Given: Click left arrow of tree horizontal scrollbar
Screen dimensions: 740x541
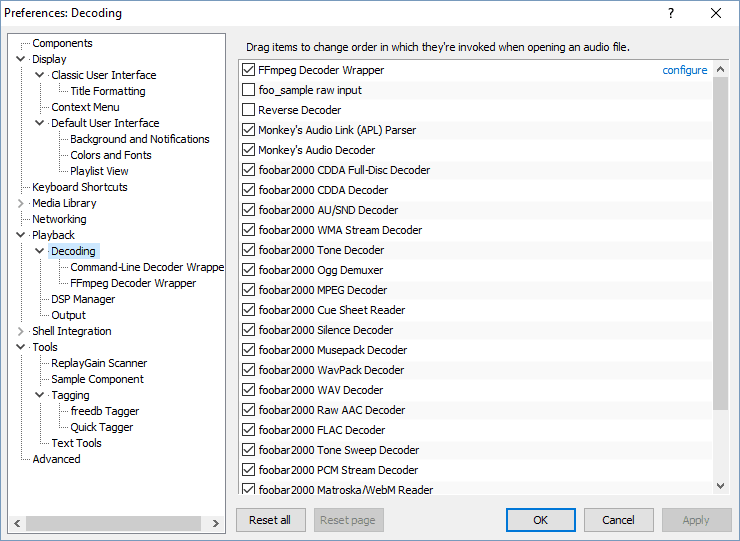Looking at the screenshot, I should [x=17, y=523].
